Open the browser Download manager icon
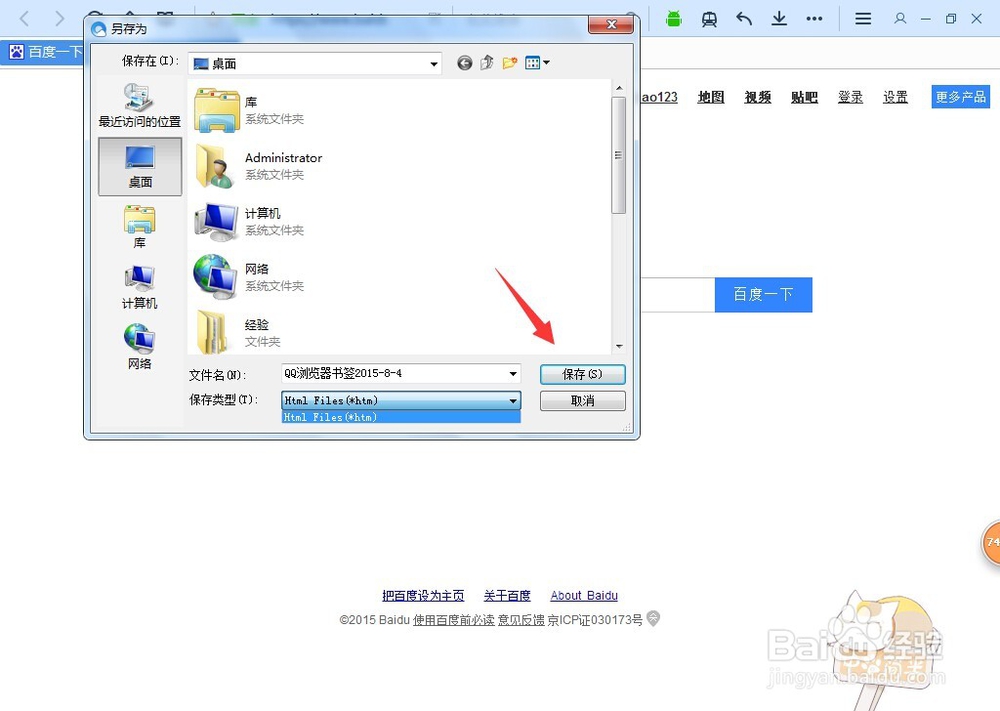The image size is (1000, 711). (779, 19)
